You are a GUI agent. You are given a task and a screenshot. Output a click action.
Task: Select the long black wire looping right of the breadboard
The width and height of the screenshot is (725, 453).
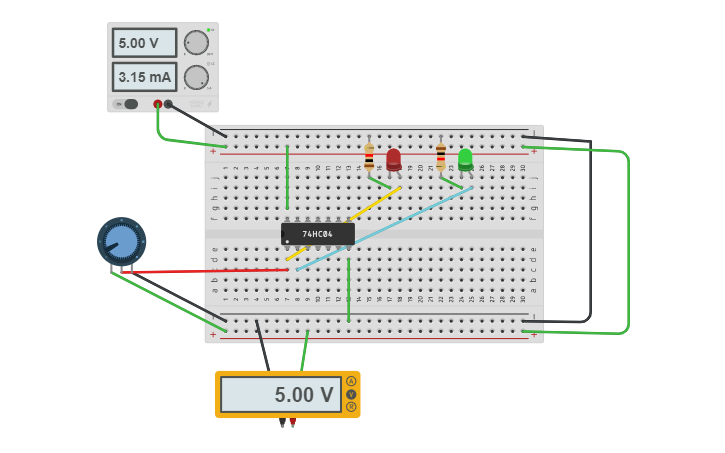[x=590, y=231]
